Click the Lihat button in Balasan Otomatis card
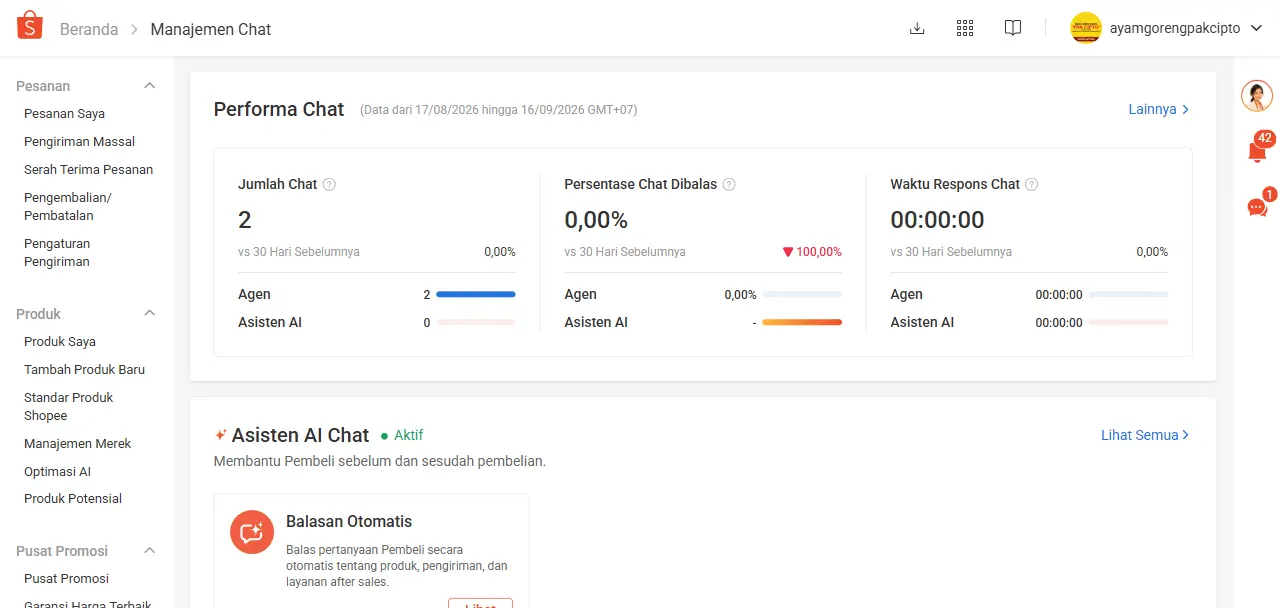 (480, 603)
